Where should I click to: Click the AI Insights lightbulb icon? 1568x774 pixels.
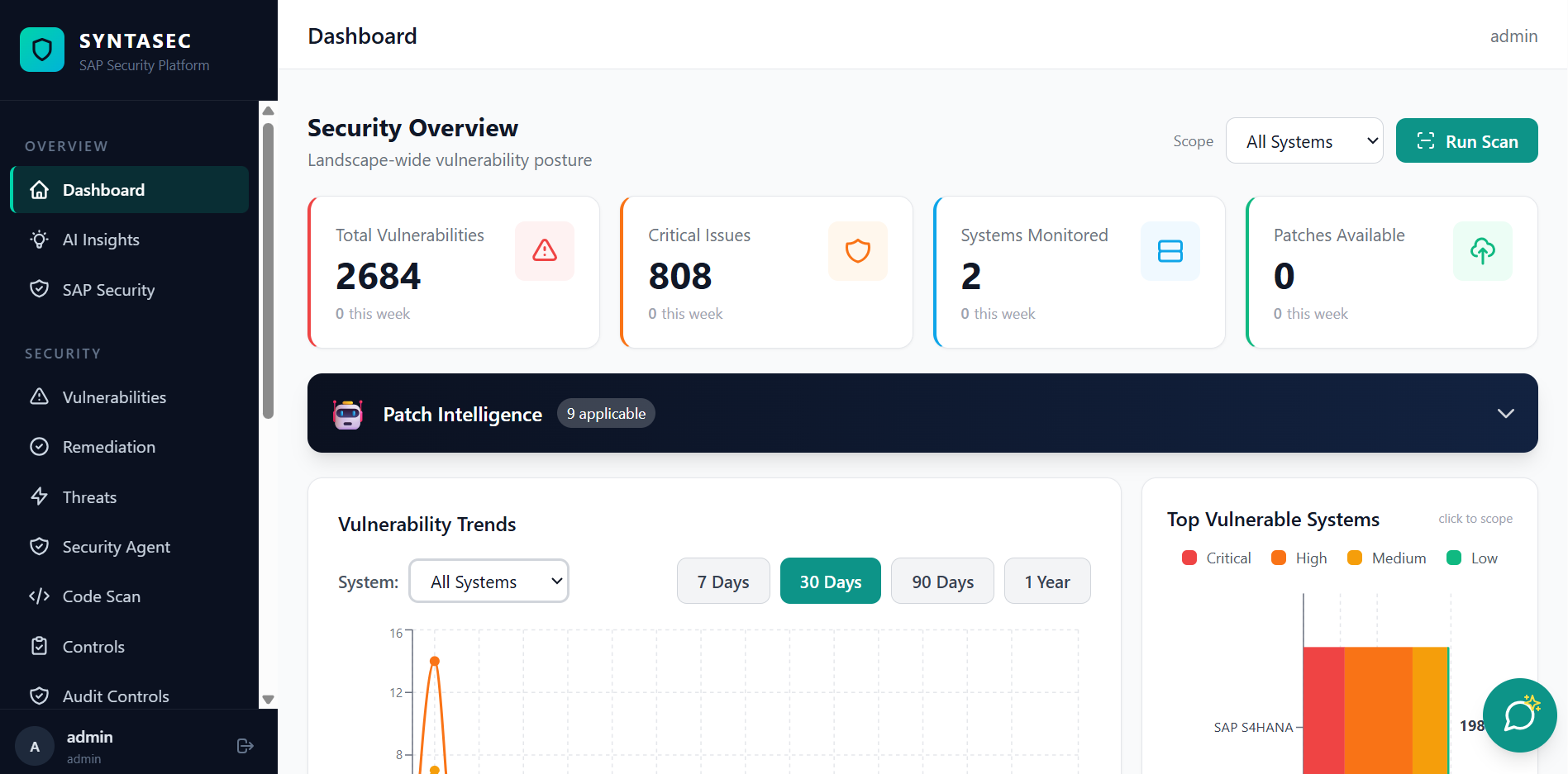click(x=39, y=240)
